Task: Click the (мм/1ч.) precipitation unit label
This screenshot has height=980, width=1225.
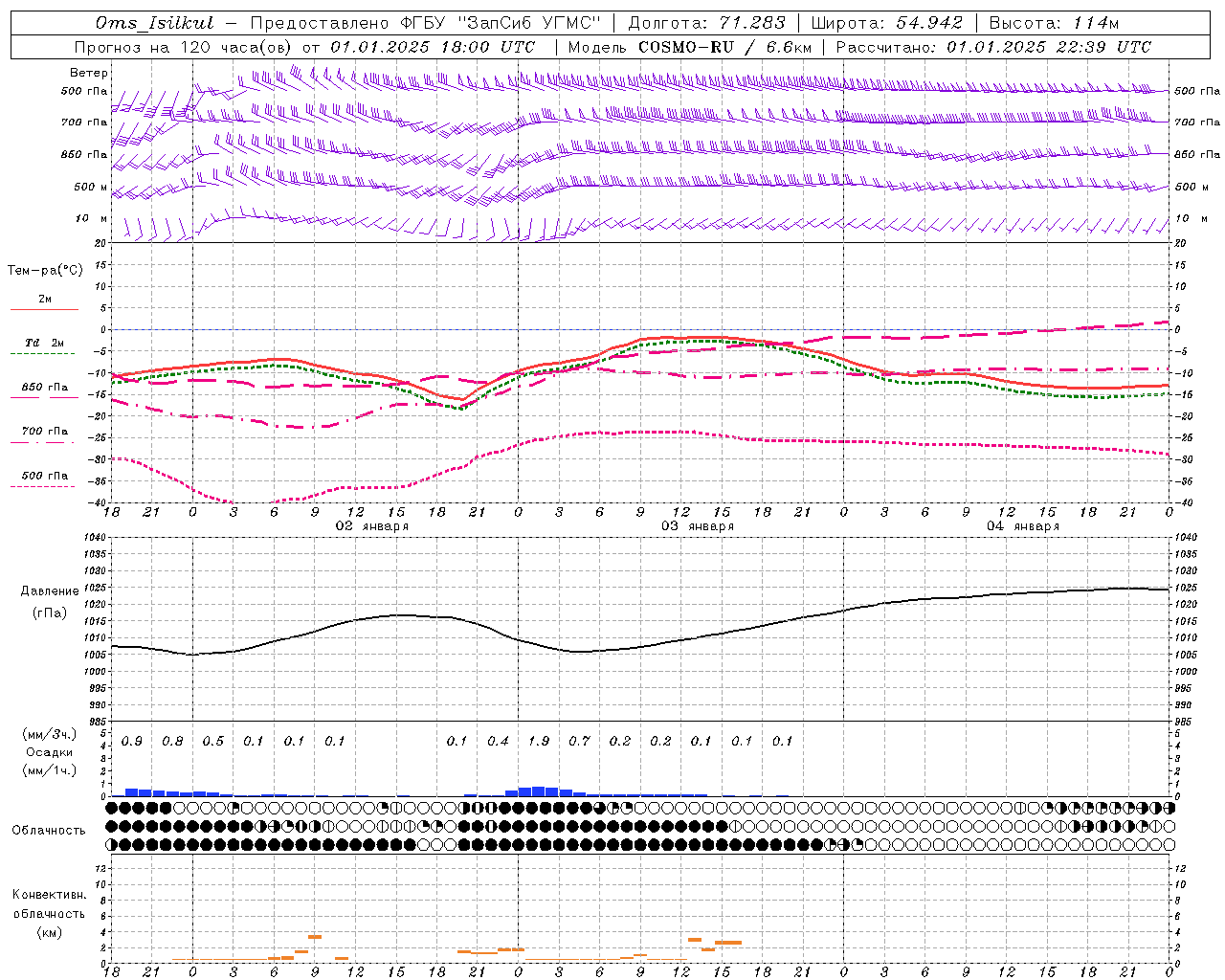Action: pos(50,770)
